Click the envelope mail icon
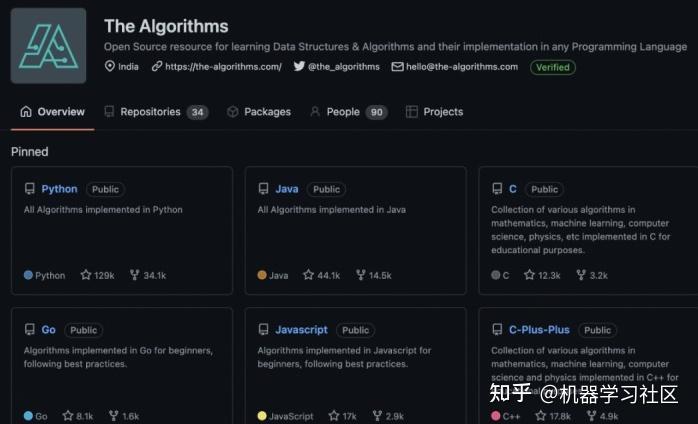This screenshot has width=698, height=424. (x=397, y=67)
